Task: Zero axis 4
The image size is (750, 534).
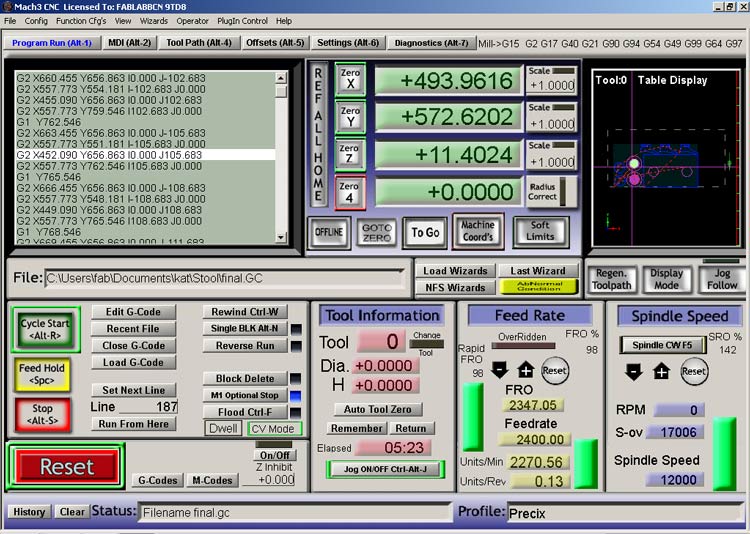Action: coord(350,192)
